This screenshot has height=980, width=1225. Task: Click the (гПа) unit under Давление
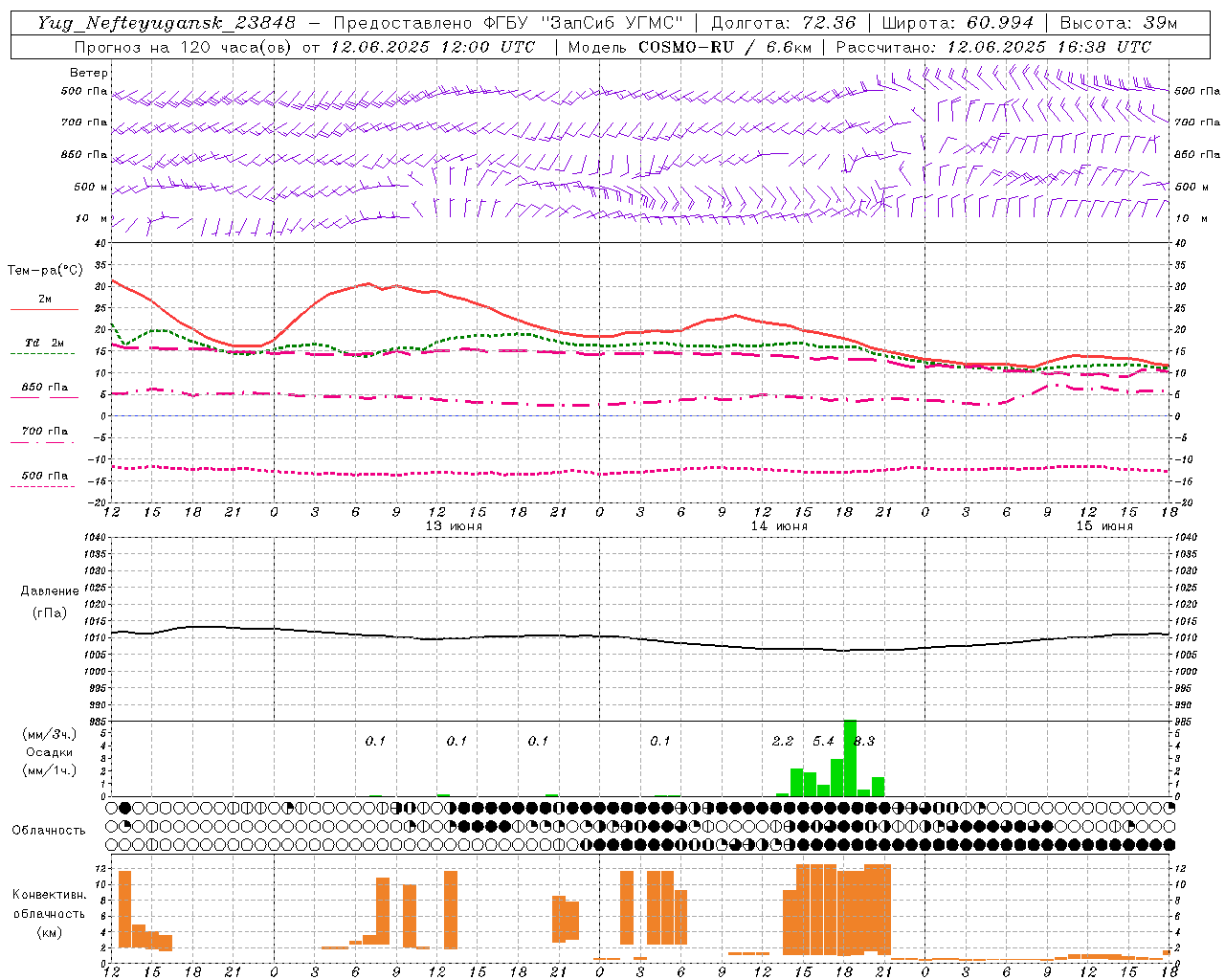[x=49, y=612]
